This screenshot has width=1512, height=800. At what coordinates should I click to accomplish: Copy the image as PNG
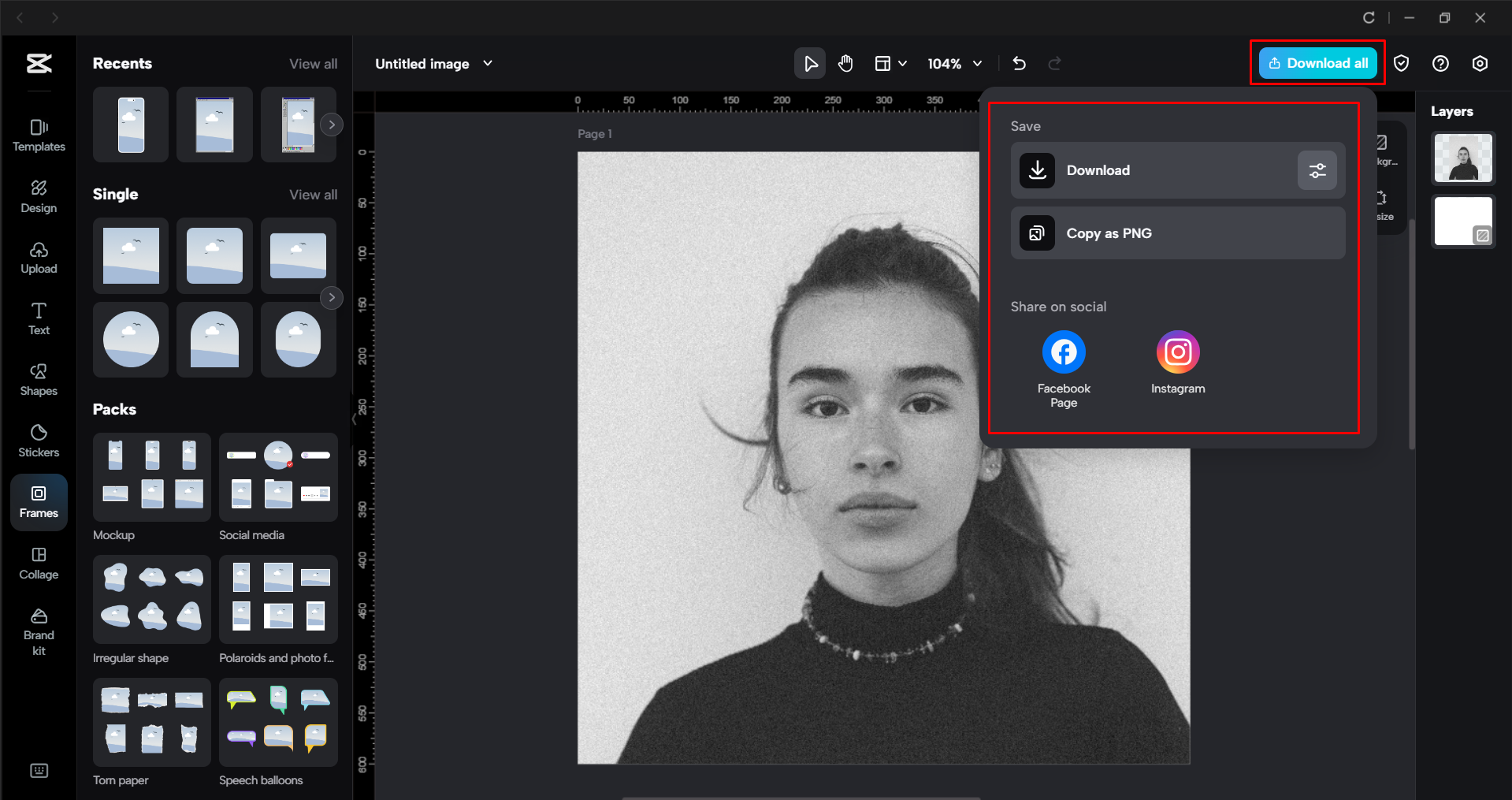click(1177, 233)
